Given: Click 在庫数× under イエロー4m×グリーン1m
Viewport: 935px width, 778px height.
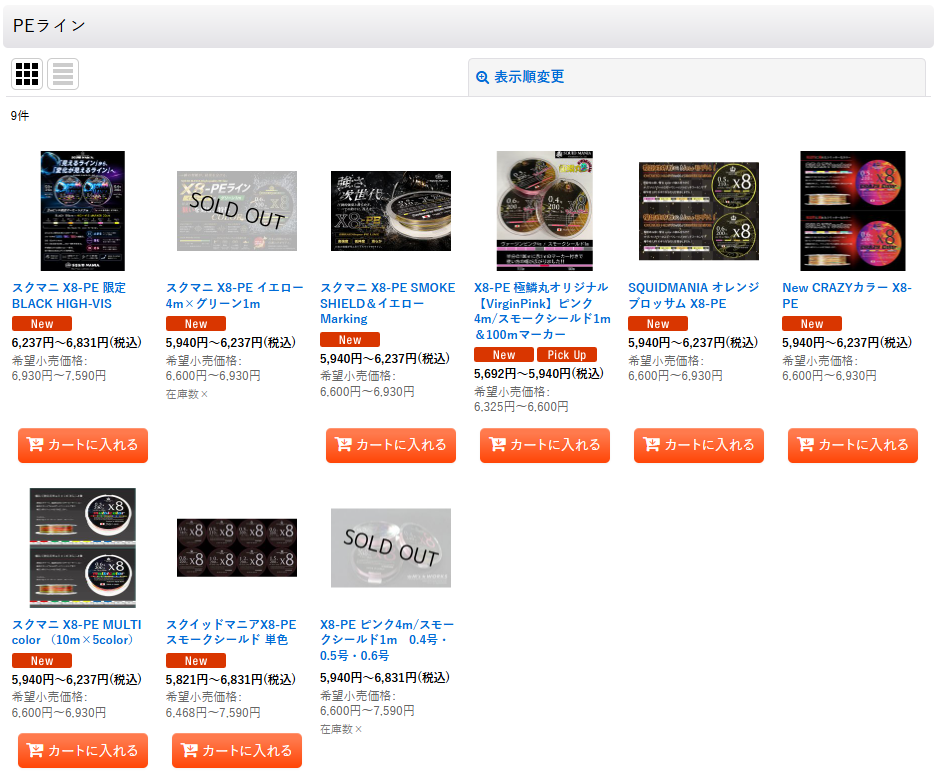Looking at the screenshot, I should click(187, 394).
